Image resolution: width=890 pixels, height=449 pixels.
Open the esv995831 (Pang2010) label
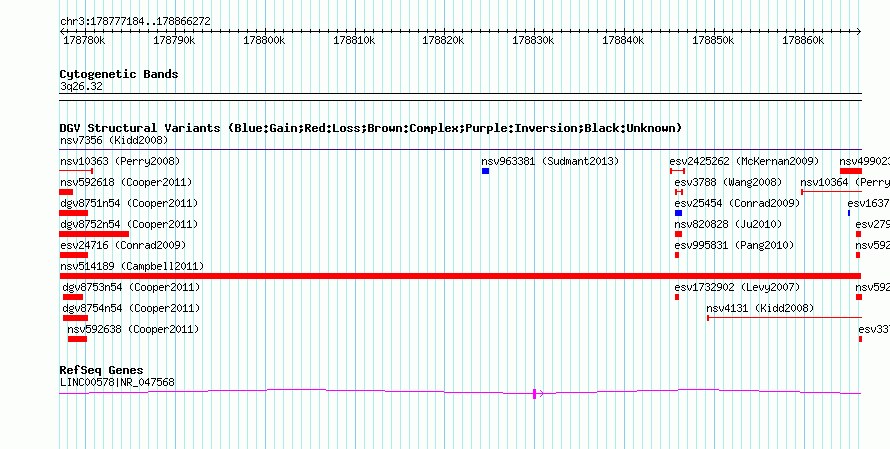[x=734, y=245]
